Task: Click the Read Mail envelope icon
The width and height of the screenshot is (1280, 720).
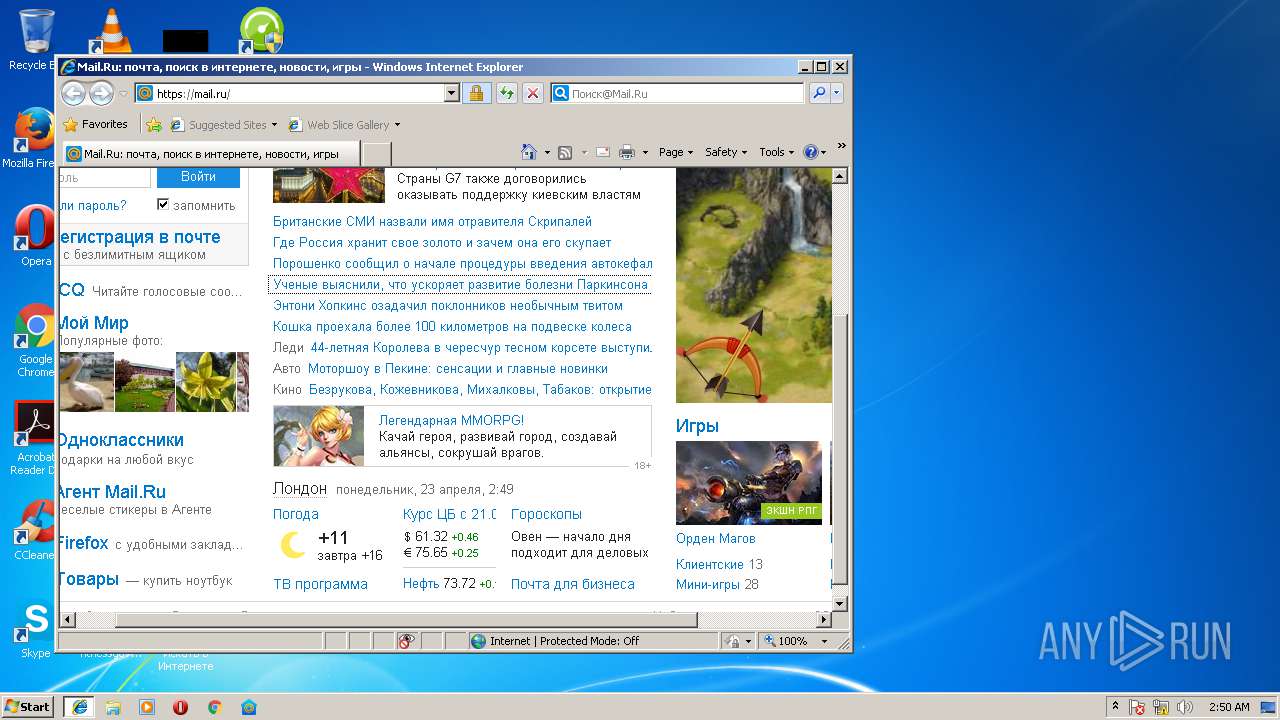Action: click(x=603, y=152)
